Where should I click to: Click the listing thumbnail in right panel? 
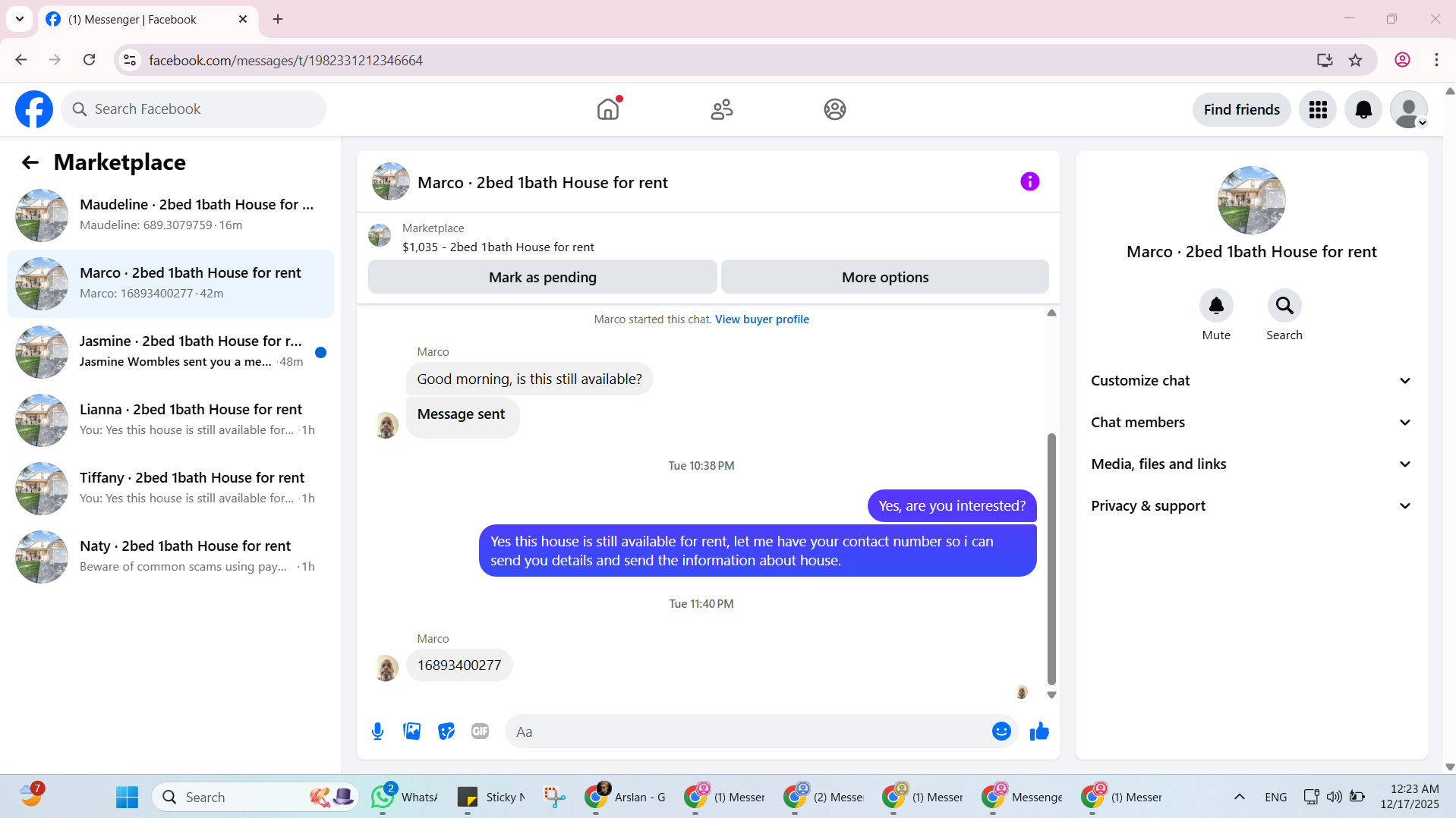[x=1251, y=200]
